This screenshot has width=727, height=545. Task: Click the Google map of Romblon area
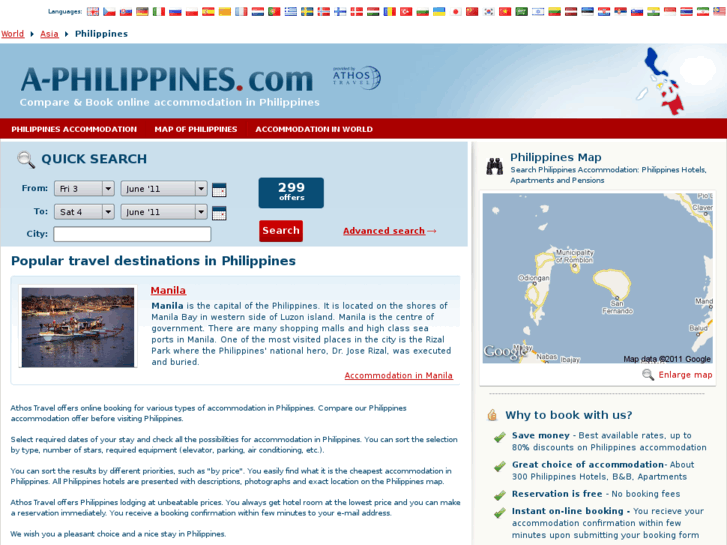pos(597,278)
